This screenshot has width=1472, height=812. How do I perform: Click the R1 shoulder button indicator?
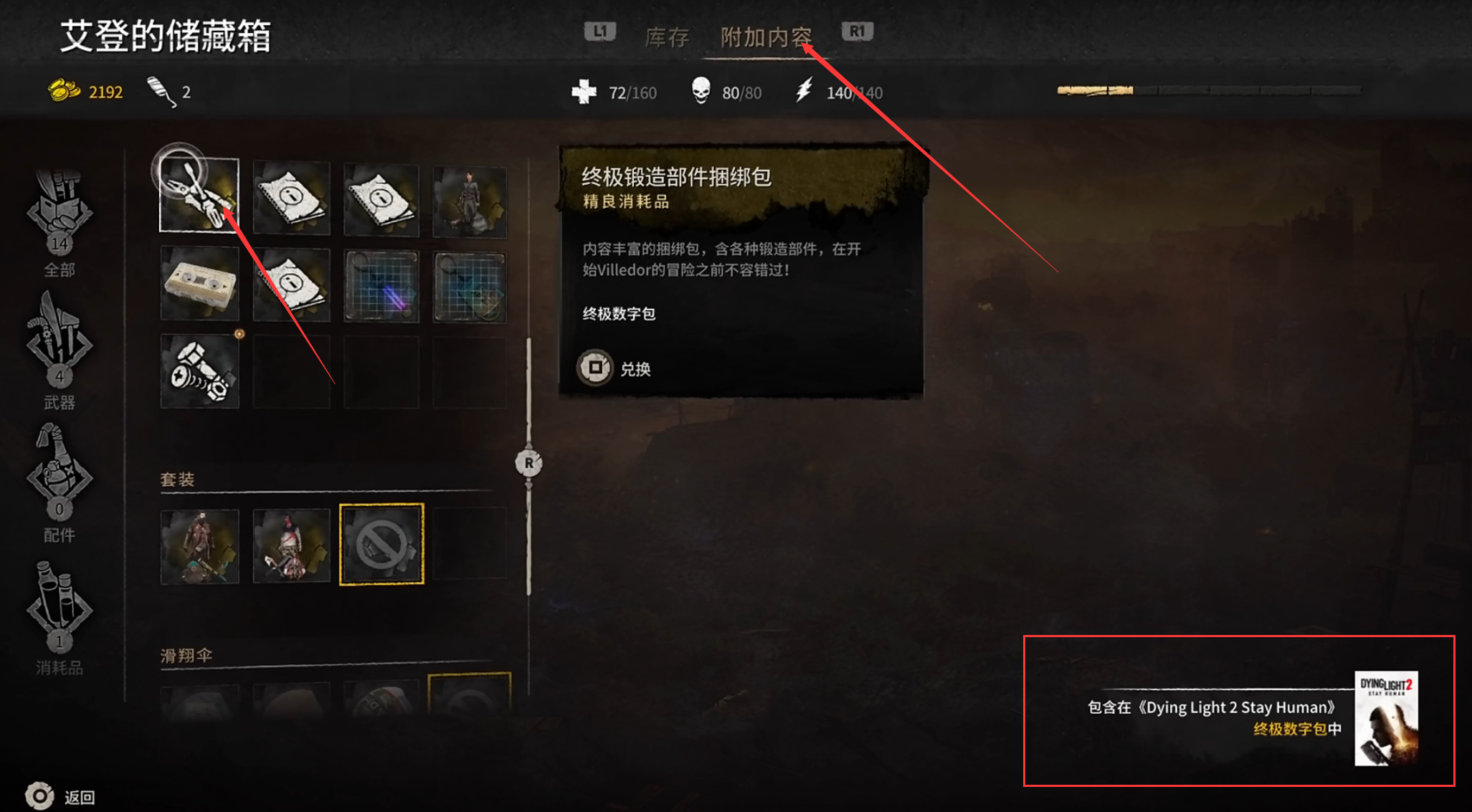coord(857,32)
